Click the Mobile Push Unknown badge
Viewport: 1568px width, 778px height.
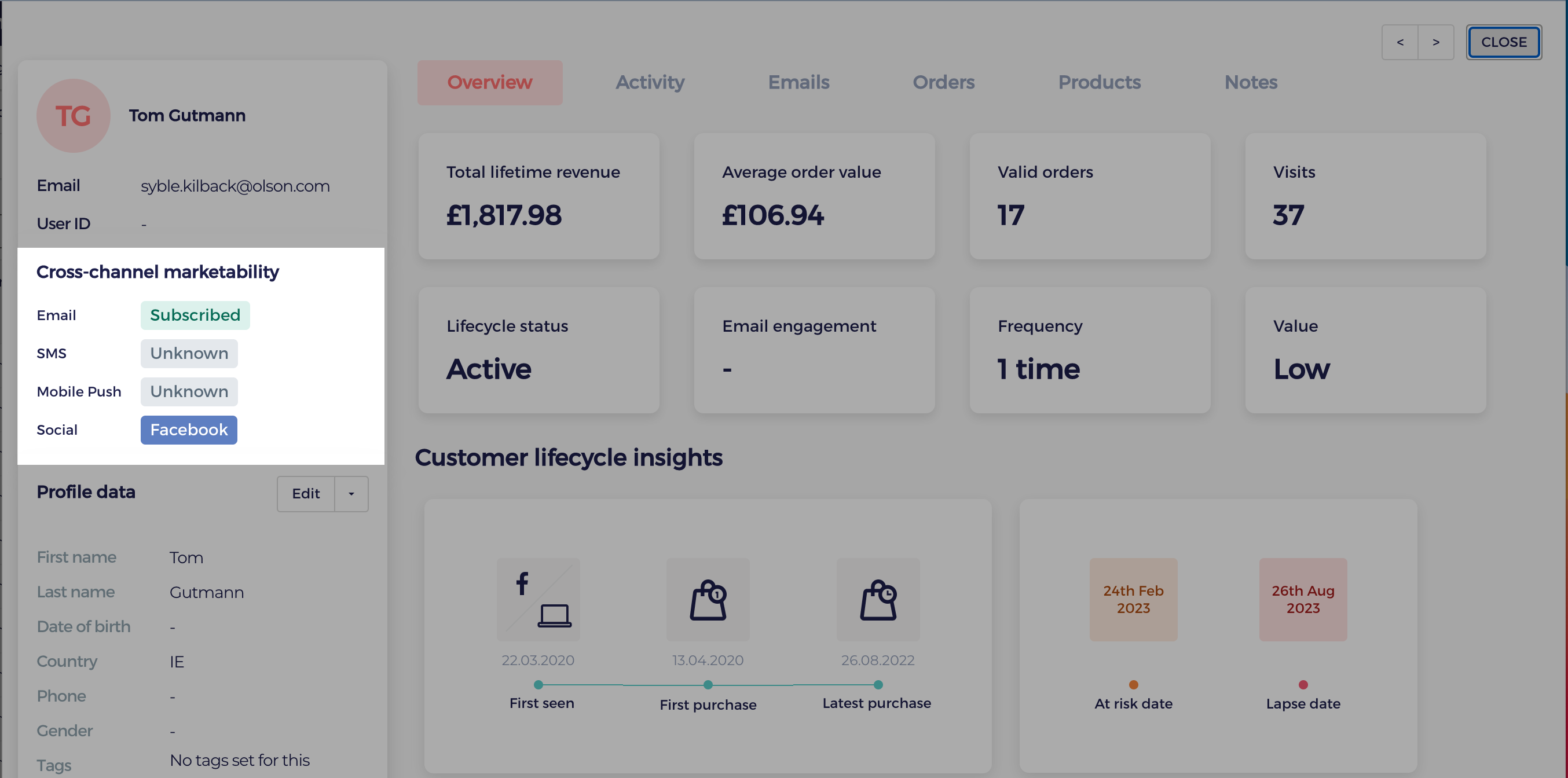click(x=189, y=392)
